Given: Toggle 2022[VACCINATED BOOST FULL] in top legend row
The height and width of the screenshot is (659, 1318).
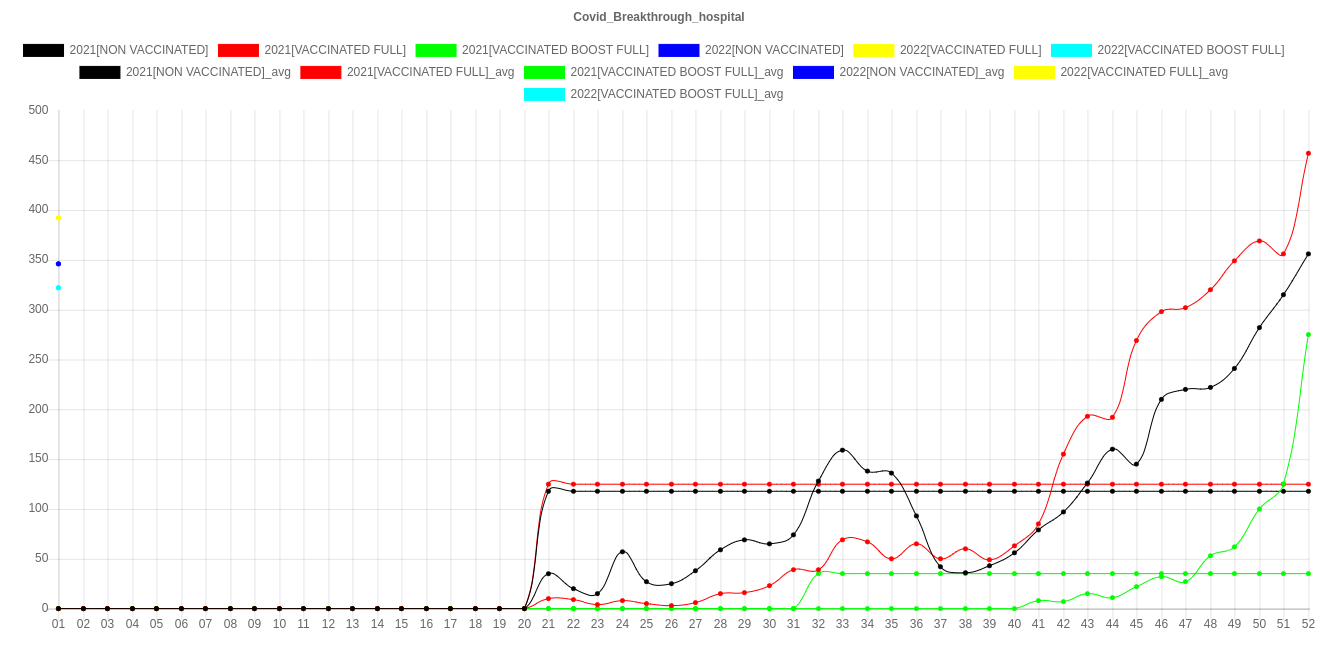Looking at the screenshot, I should click(x=1190, y=50).
